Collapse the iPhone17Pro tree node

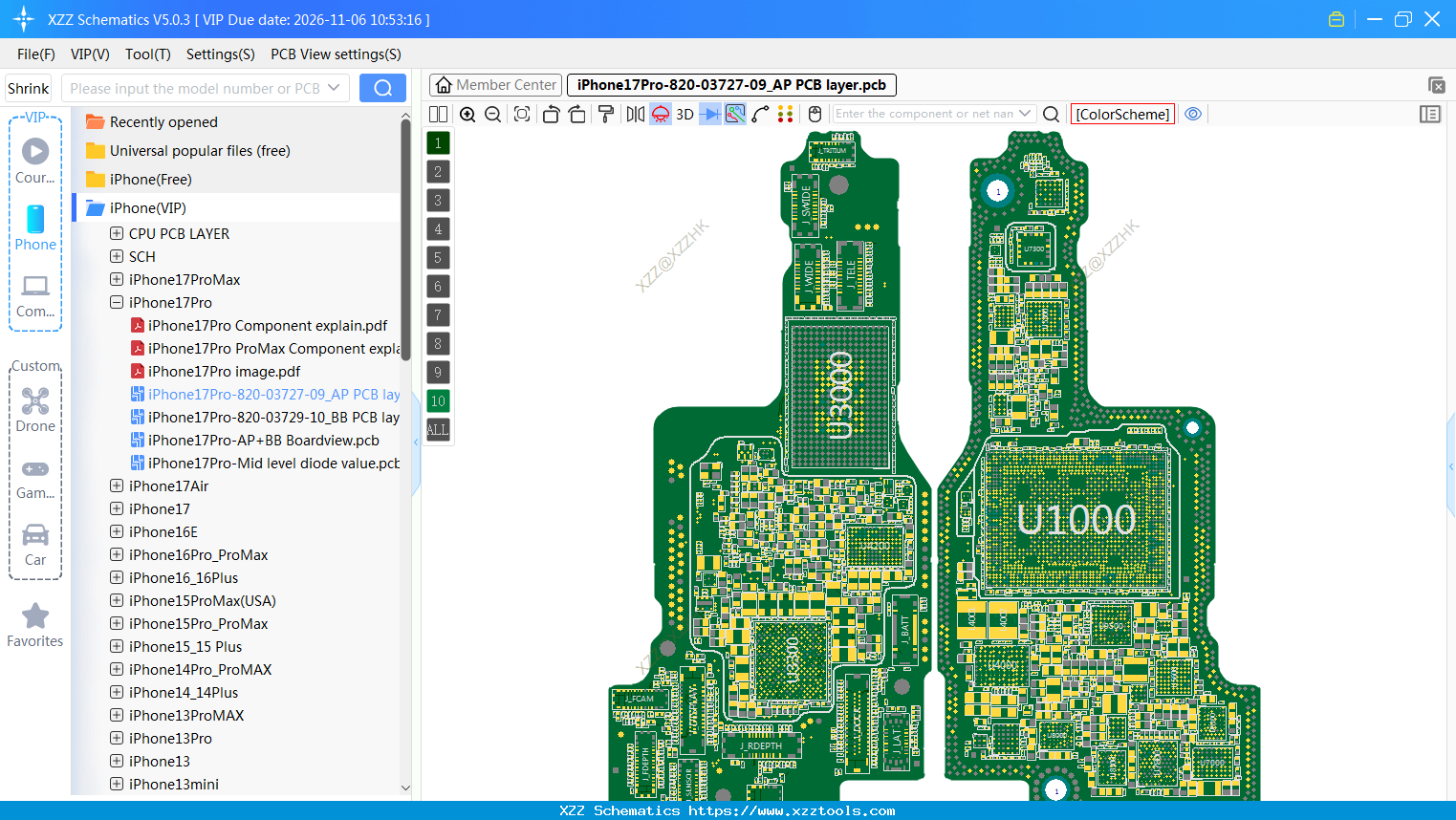(116, 302)
